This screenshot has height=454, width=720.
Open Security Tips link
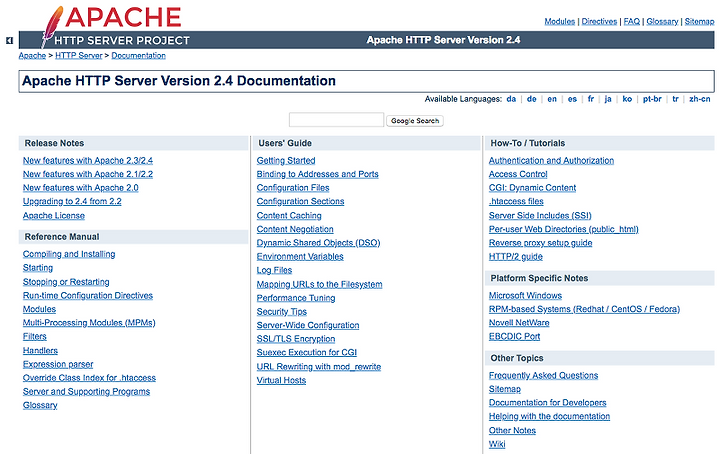pos(281,312)
